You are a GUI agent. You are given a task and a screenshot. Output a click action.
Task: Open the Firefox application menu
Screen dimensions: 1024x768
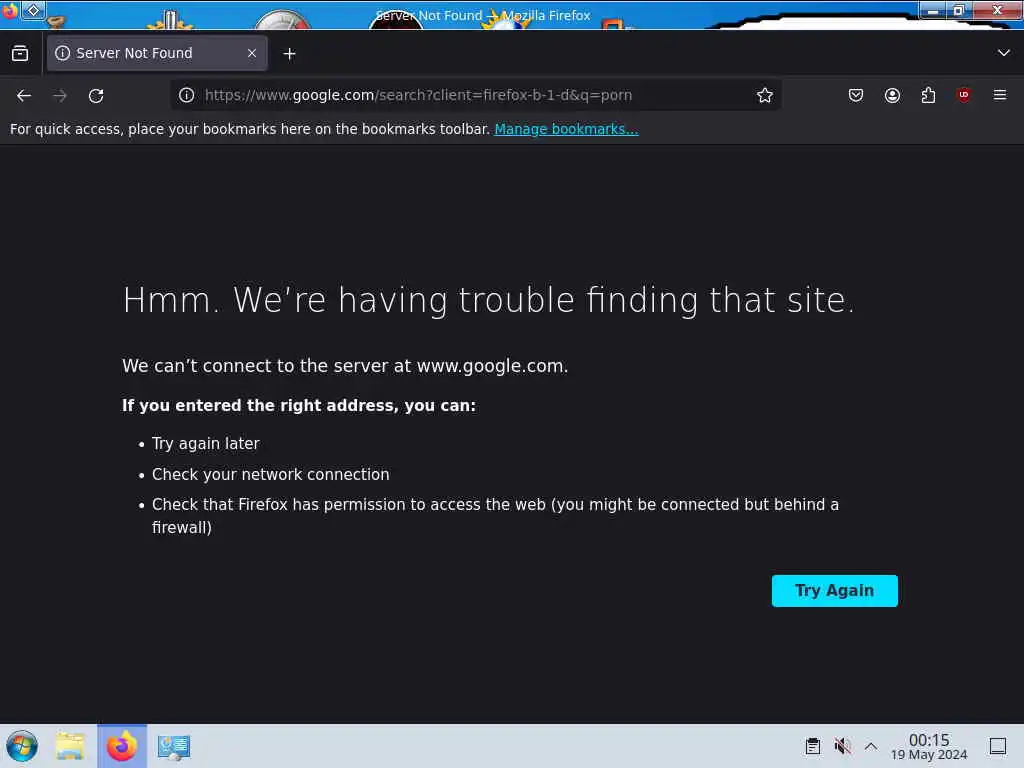click(999, 95)
